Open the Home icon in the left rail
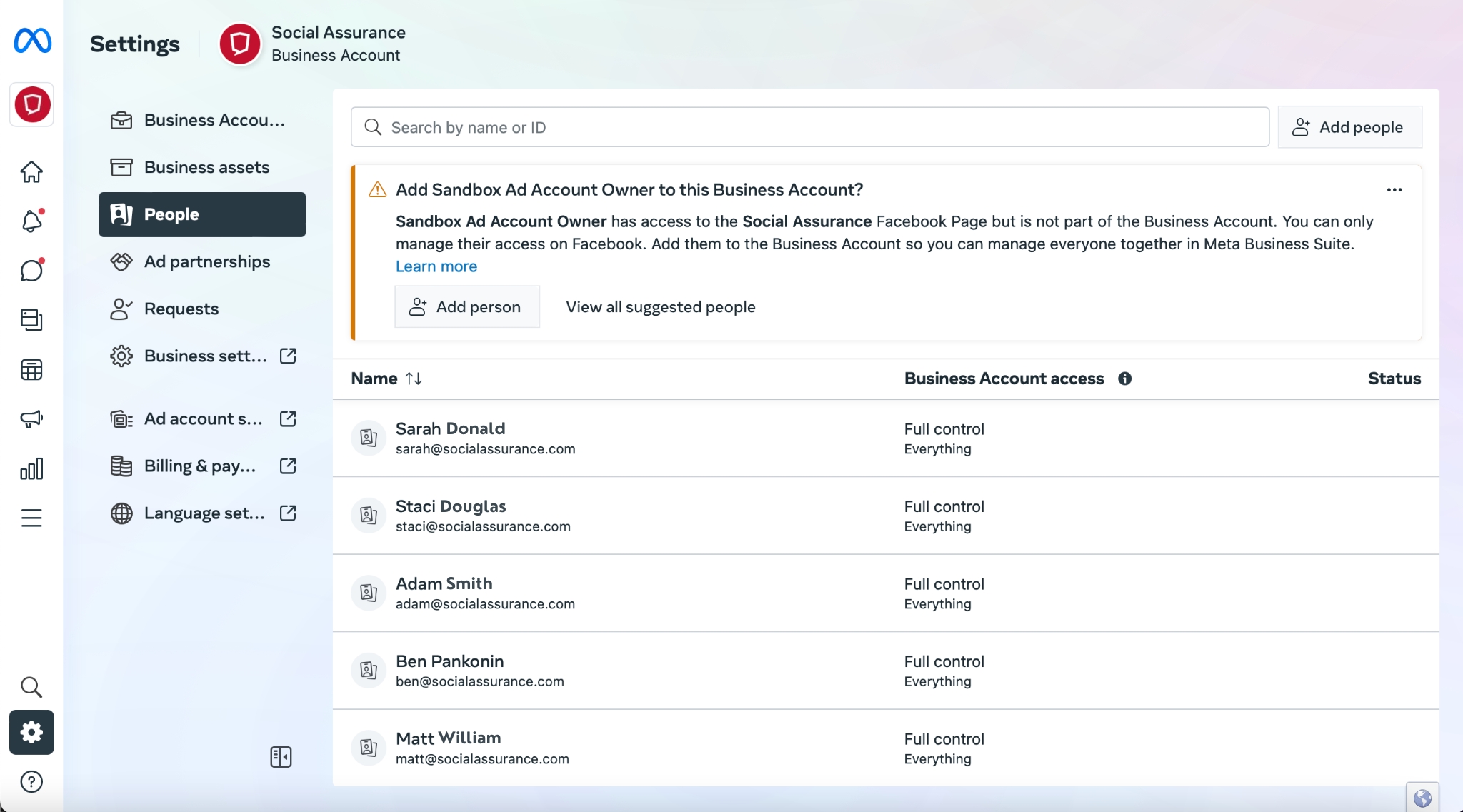Image resolution: width=1463 pixels, height=812 pixels. click(31, 171)
